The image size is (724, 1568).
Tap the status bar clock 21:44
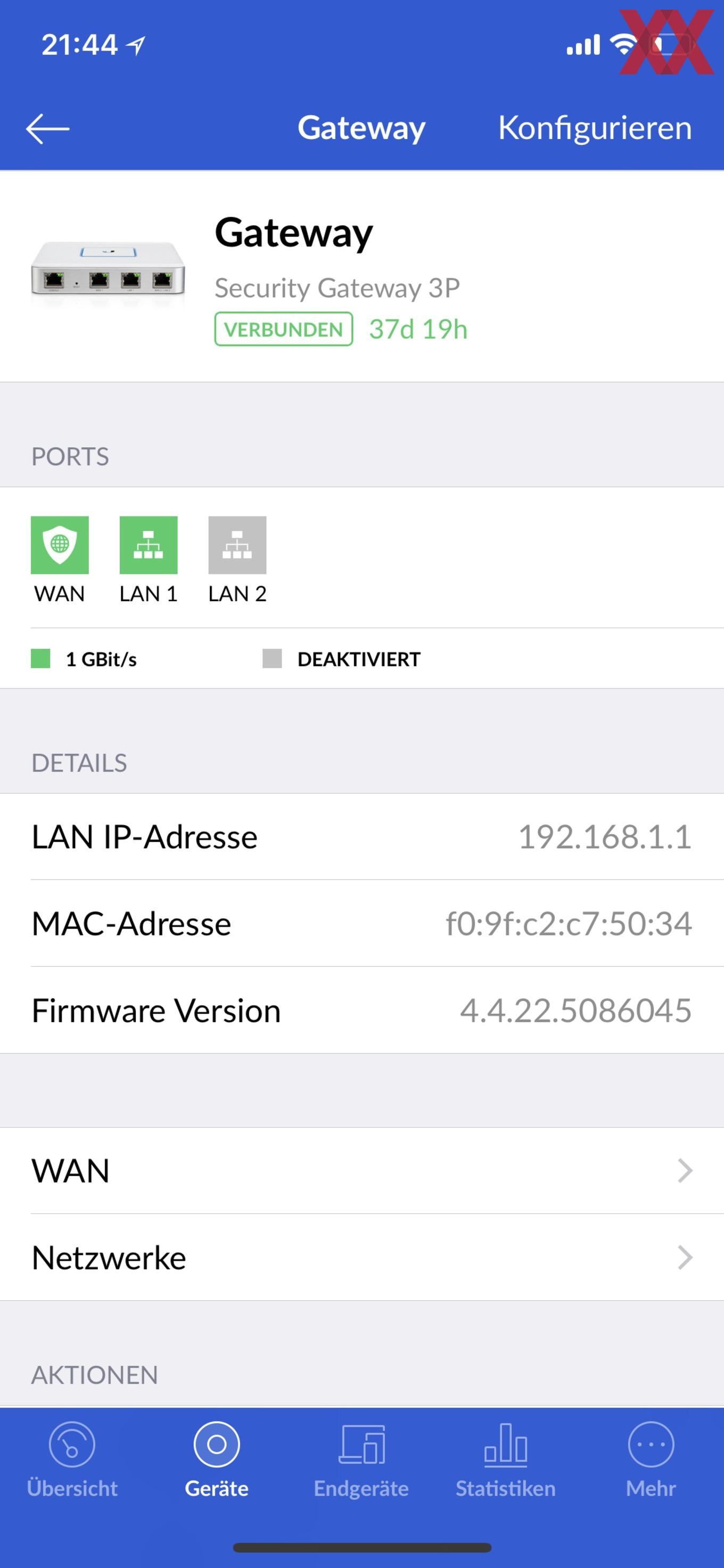(x=79, y=45)
